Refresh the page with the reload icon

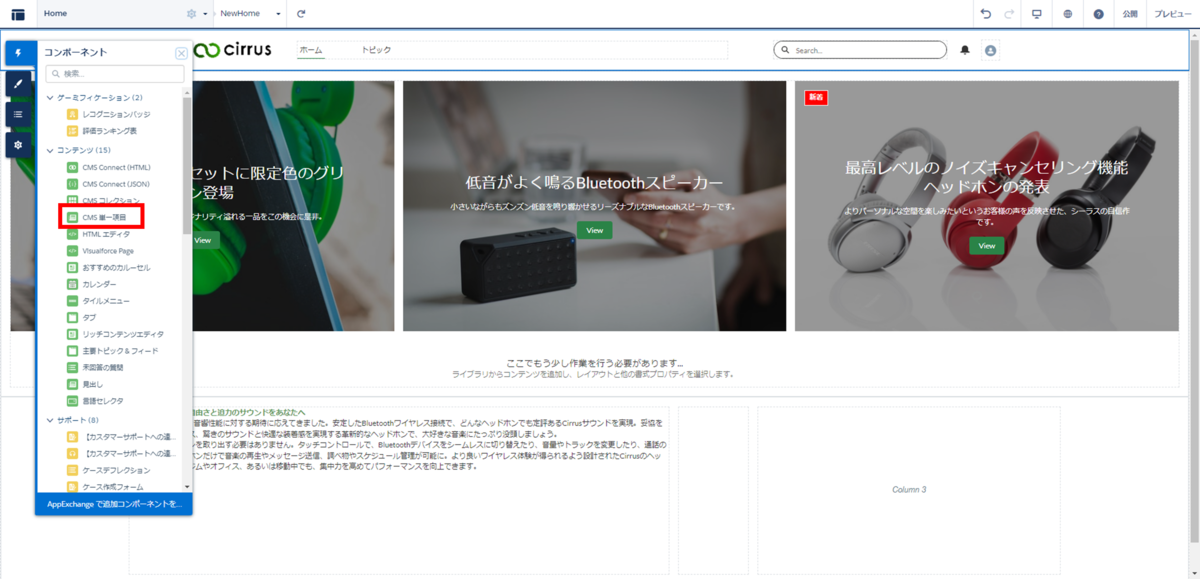tap(301, 14)
